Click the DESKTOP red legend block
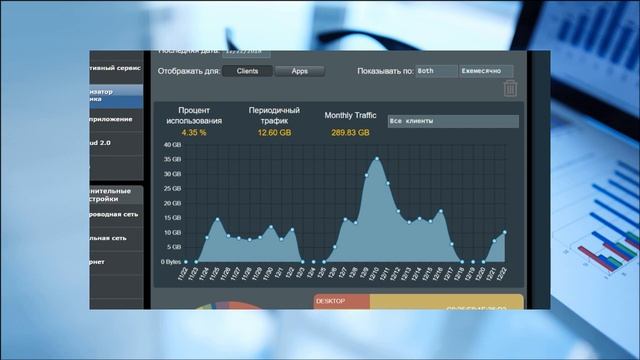This screenshot has height=360, width=640. click(x=342, y=302)
